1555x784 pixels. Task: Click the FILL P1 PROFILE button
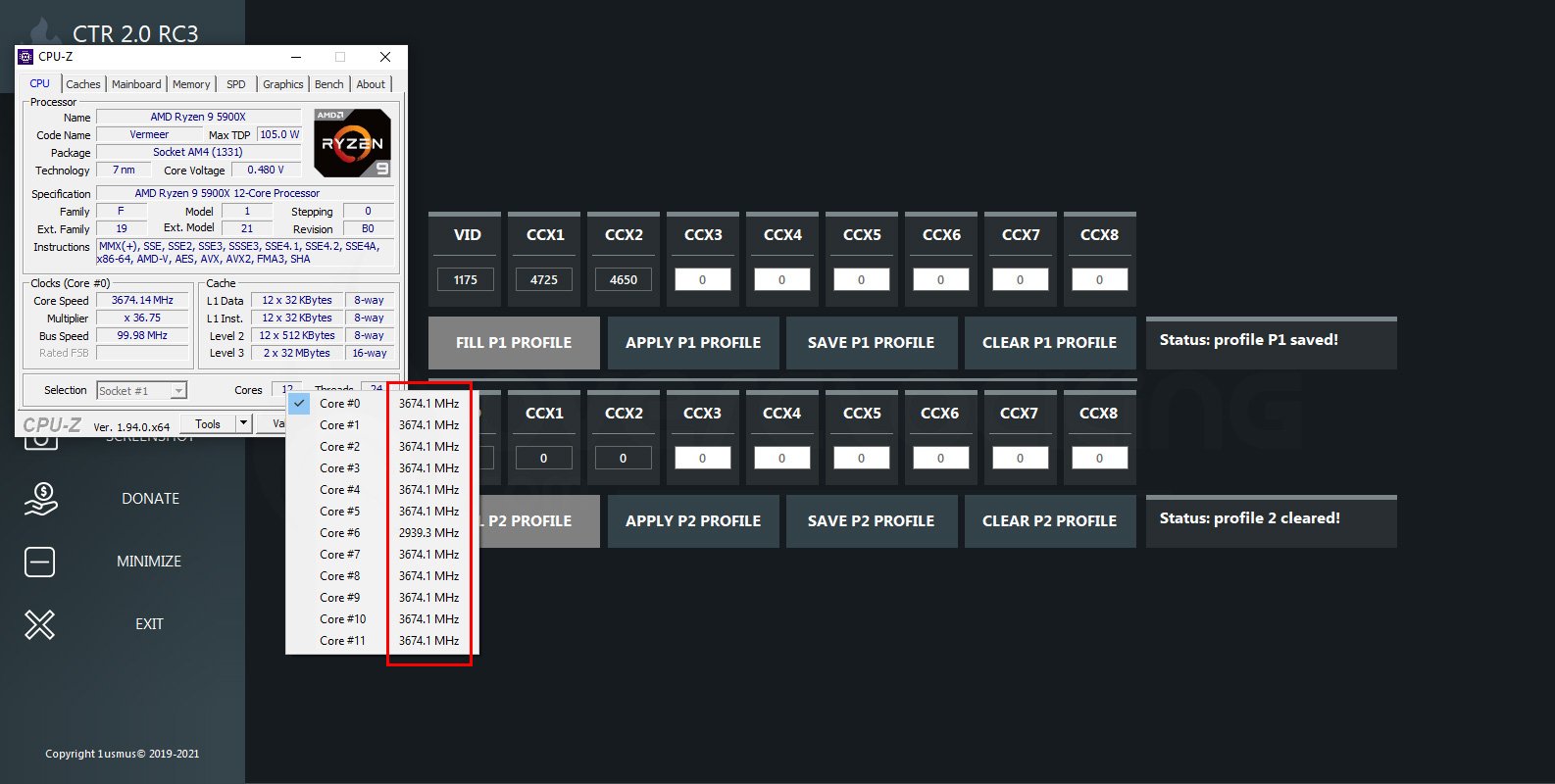(514, 343)
